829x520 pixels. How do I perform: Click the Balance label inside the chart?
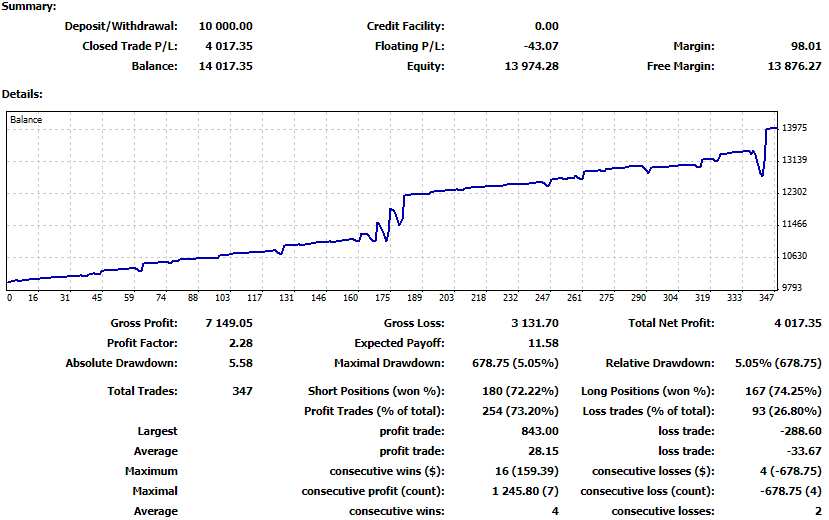tap(26, 119)
